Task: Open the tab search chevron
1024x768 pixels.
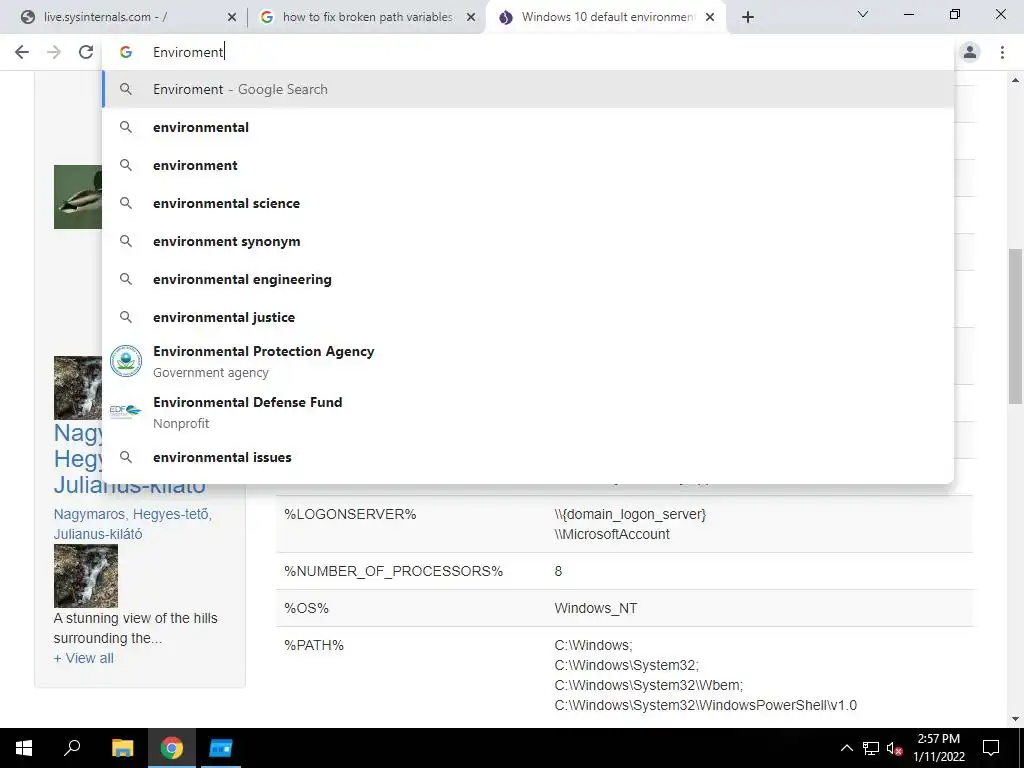Action: 863,14
